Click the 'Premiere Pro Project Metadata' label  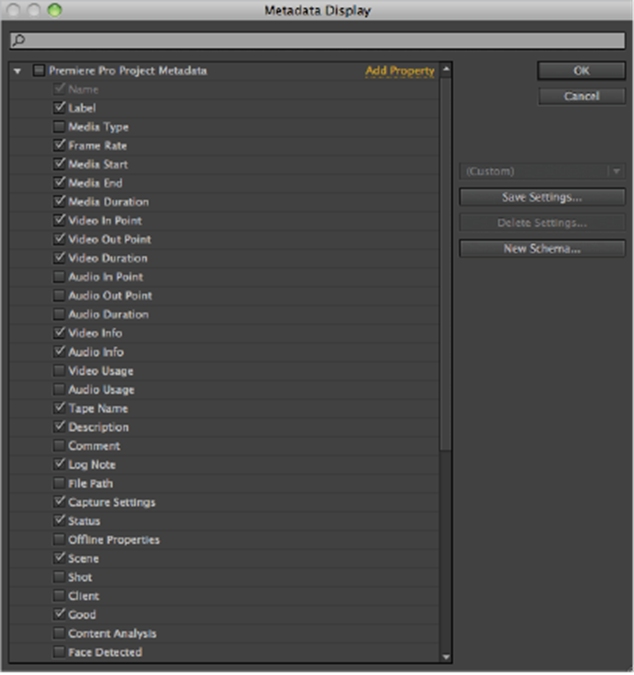coord(127,71)
